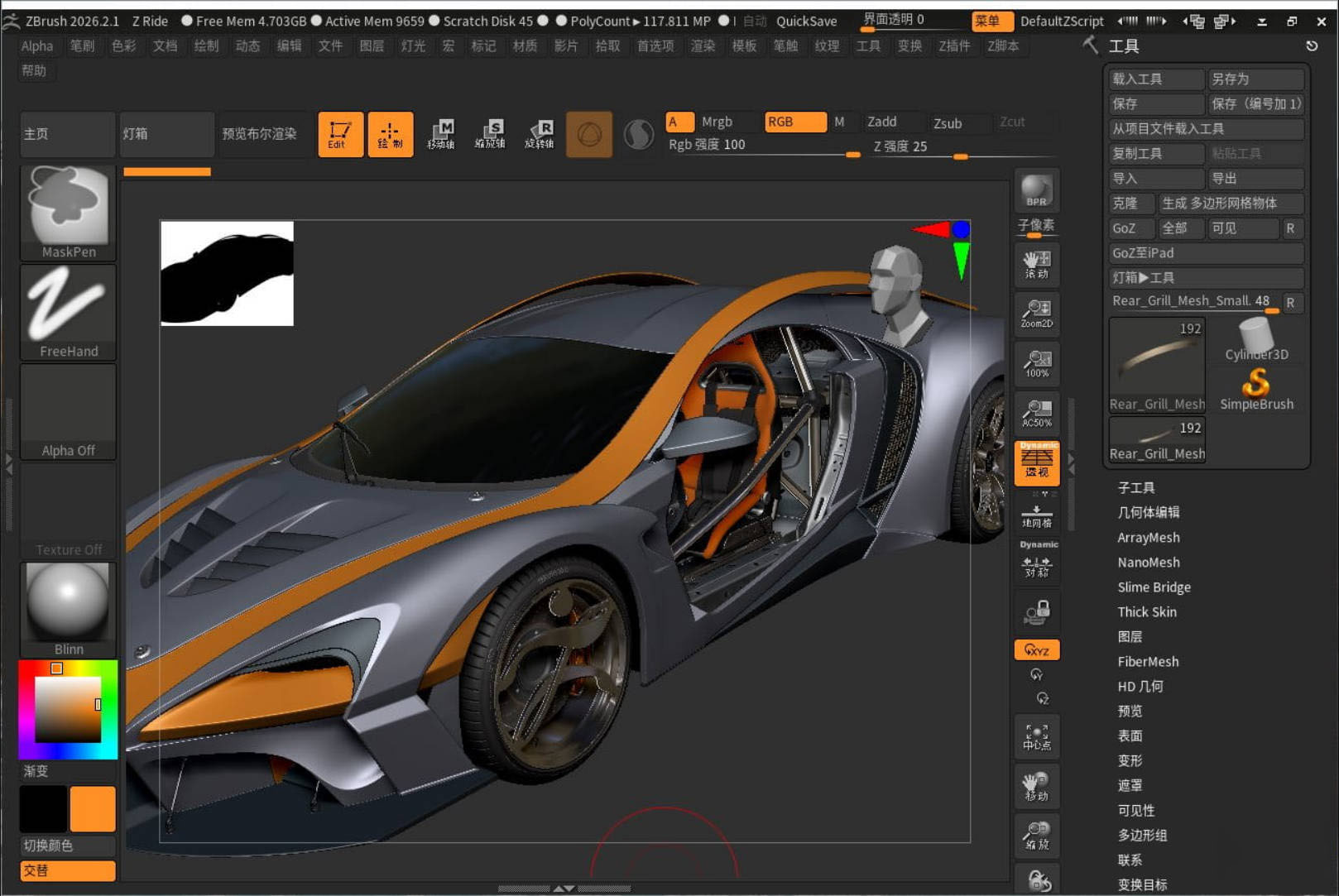Click the material sphere toolbar icon
1339x896 pixels.
[x=589, y=134]
